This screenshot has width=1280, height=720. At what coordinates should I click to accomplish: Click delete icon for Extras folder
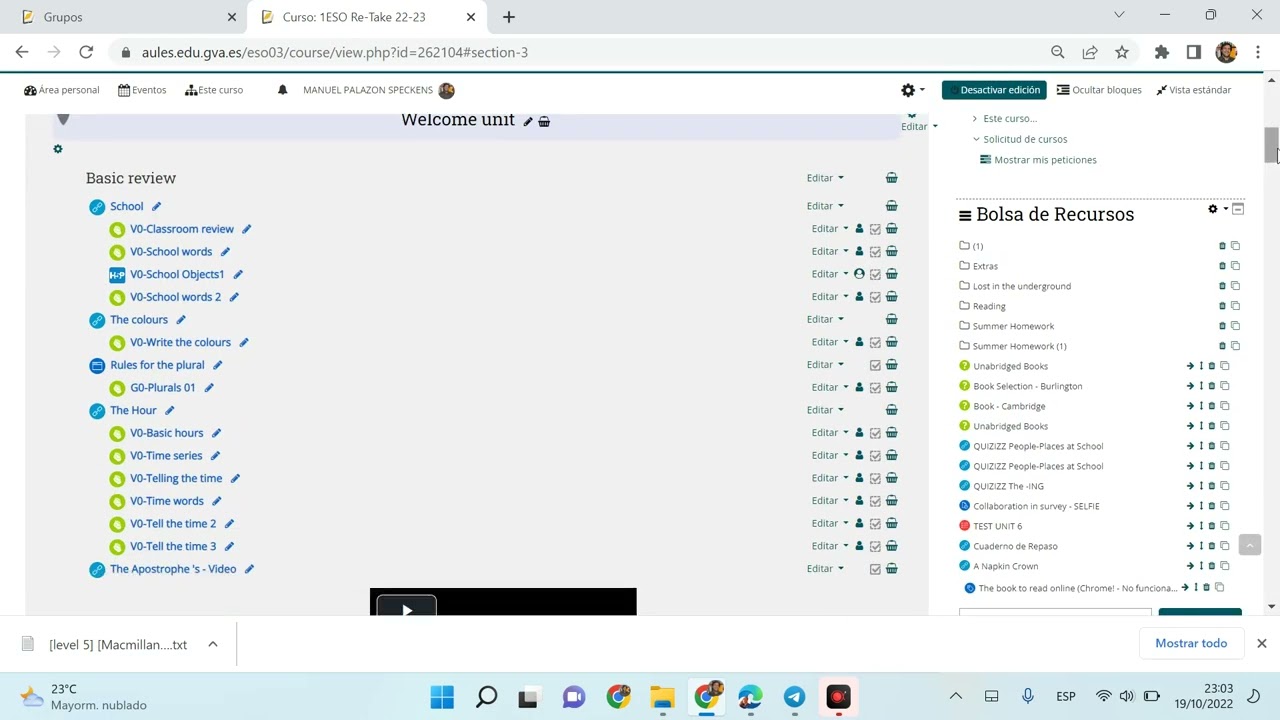coord(1222,266)
